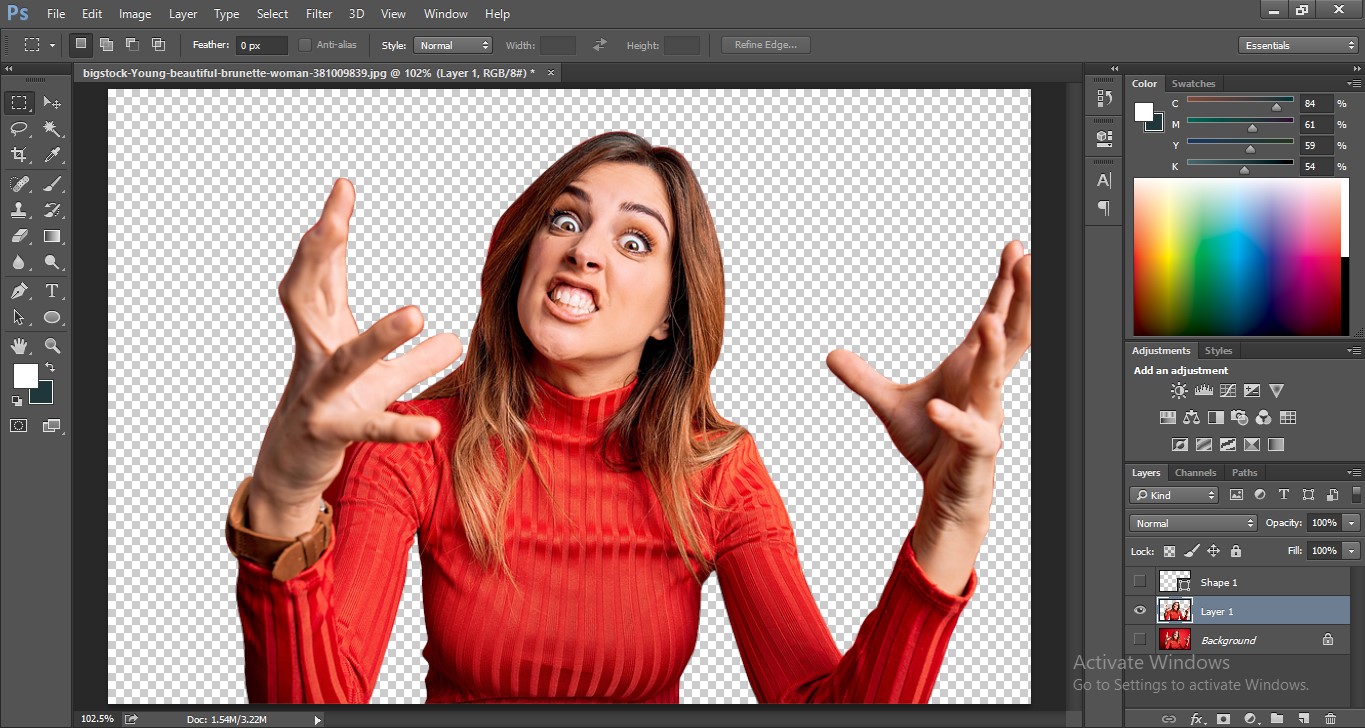
Task: Switch to the Swatches tab
Action: 1193,84
